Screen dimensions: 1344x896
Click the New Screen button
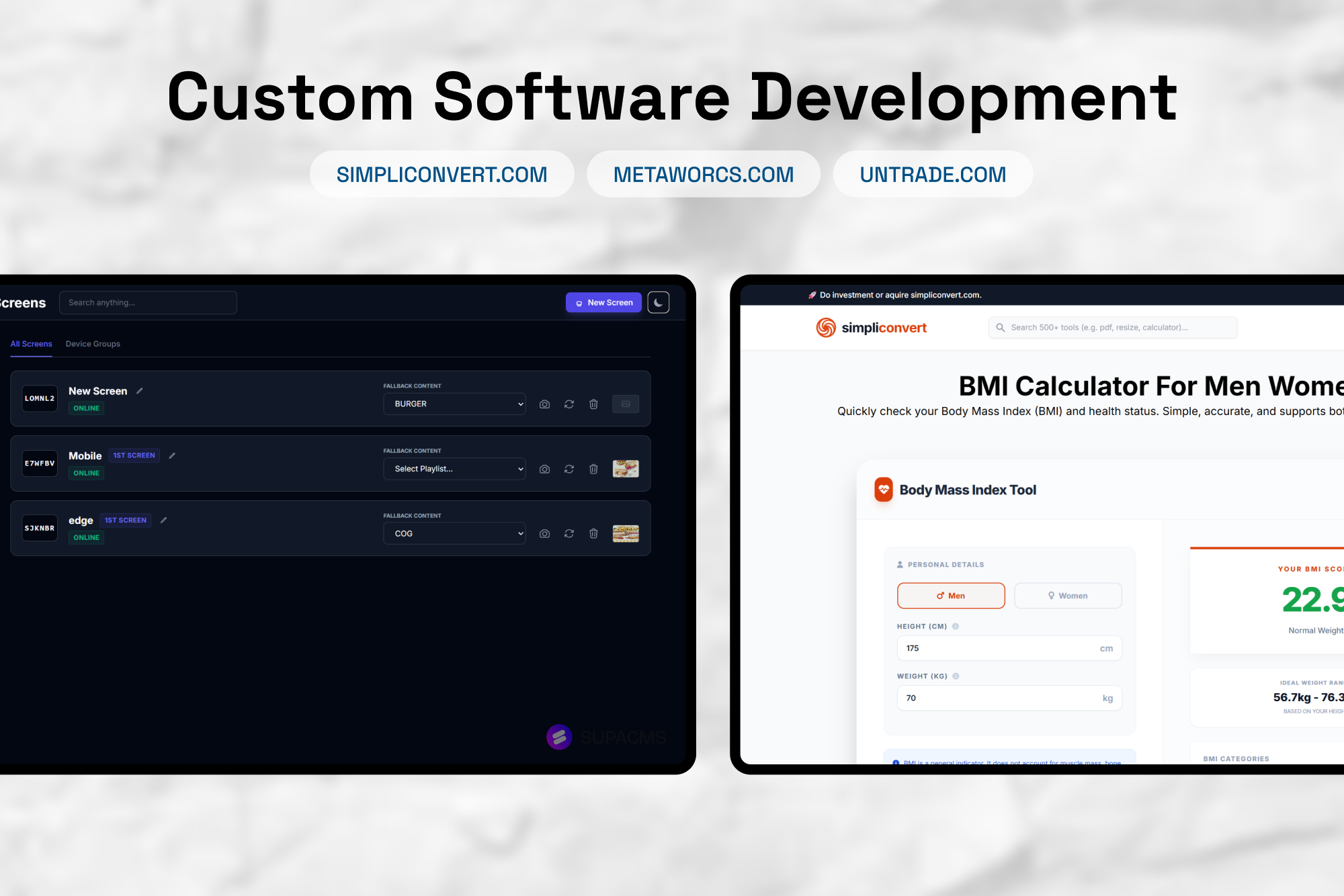pyautogui.click(x=603, y=302)
